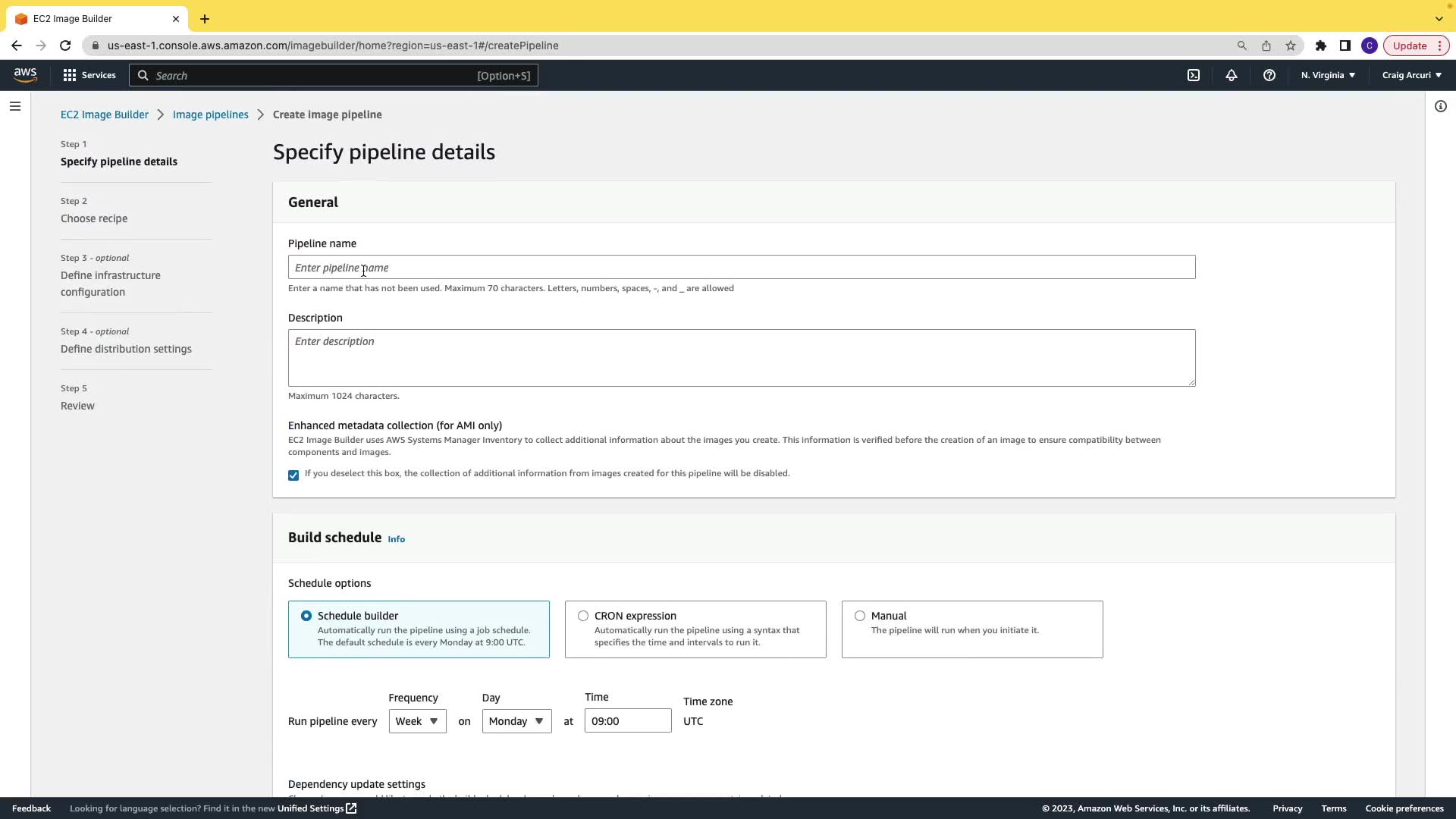The height and width of the screenshot is (819, 1456).
Task: Open the Craig Arcuri account menu
Action: 1411,75
